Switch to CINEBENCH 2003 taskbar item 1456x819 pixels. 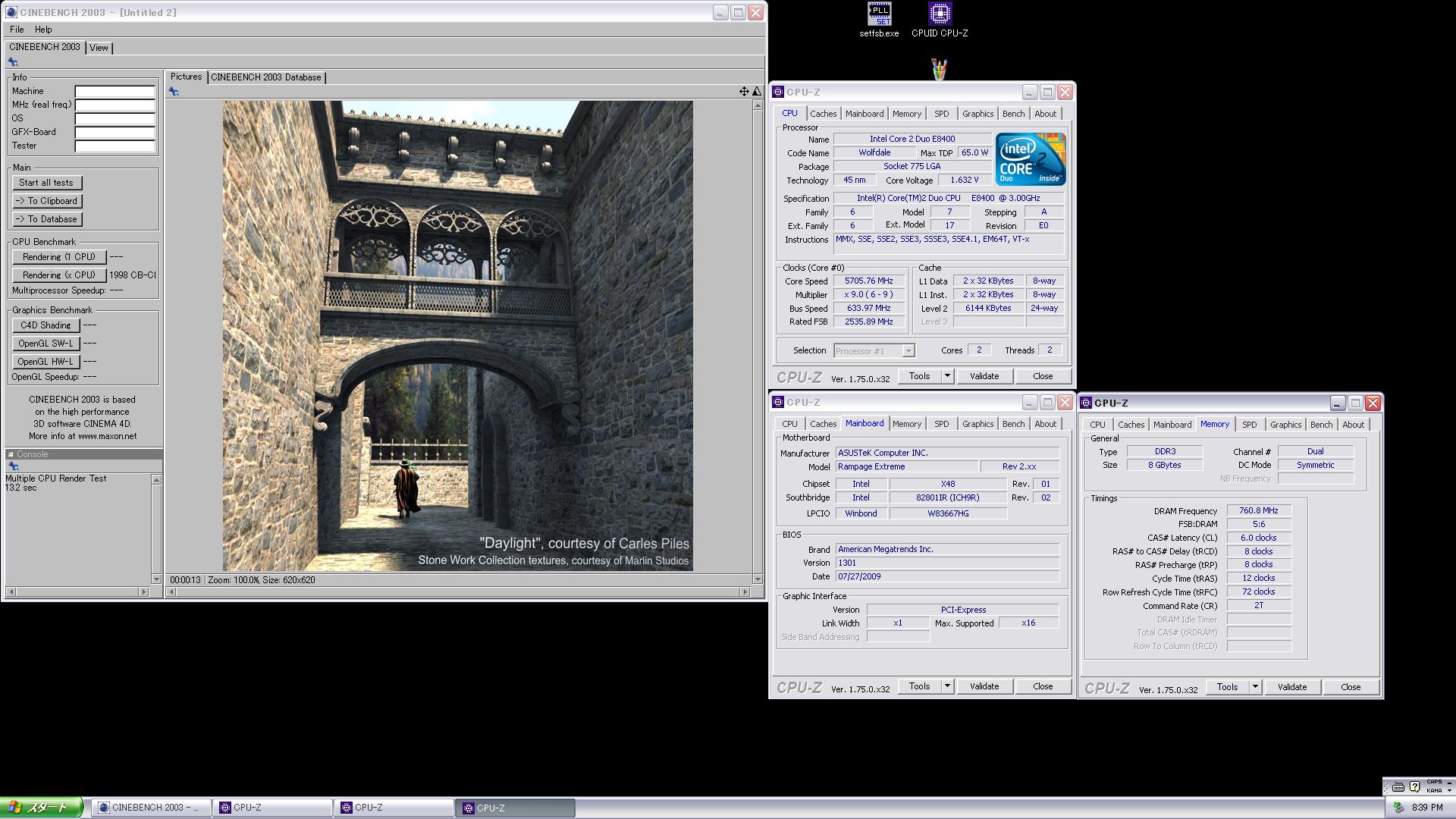(151, 808)
